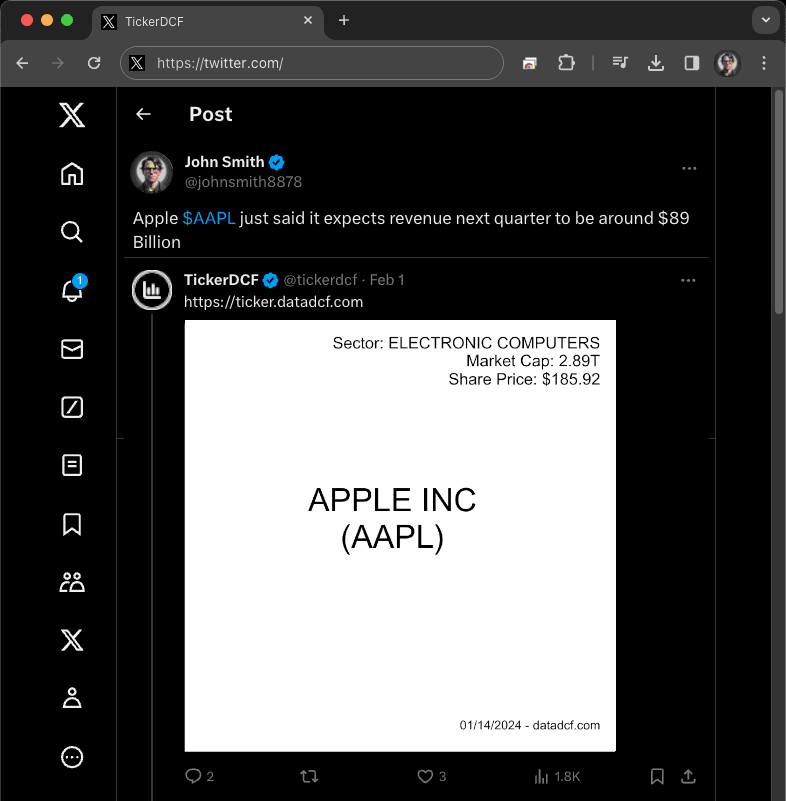Open media control playlist icon
This screenshot has height=801, width=786.
tap(620, 63)
